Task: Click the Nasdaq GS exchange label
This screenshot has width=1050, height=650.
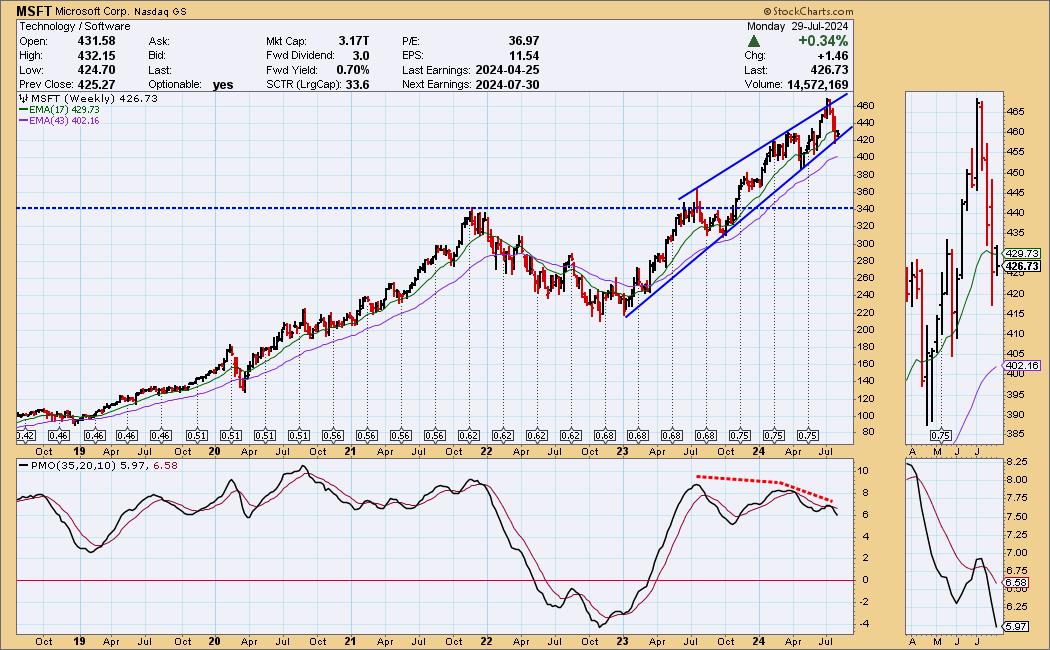Action: tap(160, 11)
